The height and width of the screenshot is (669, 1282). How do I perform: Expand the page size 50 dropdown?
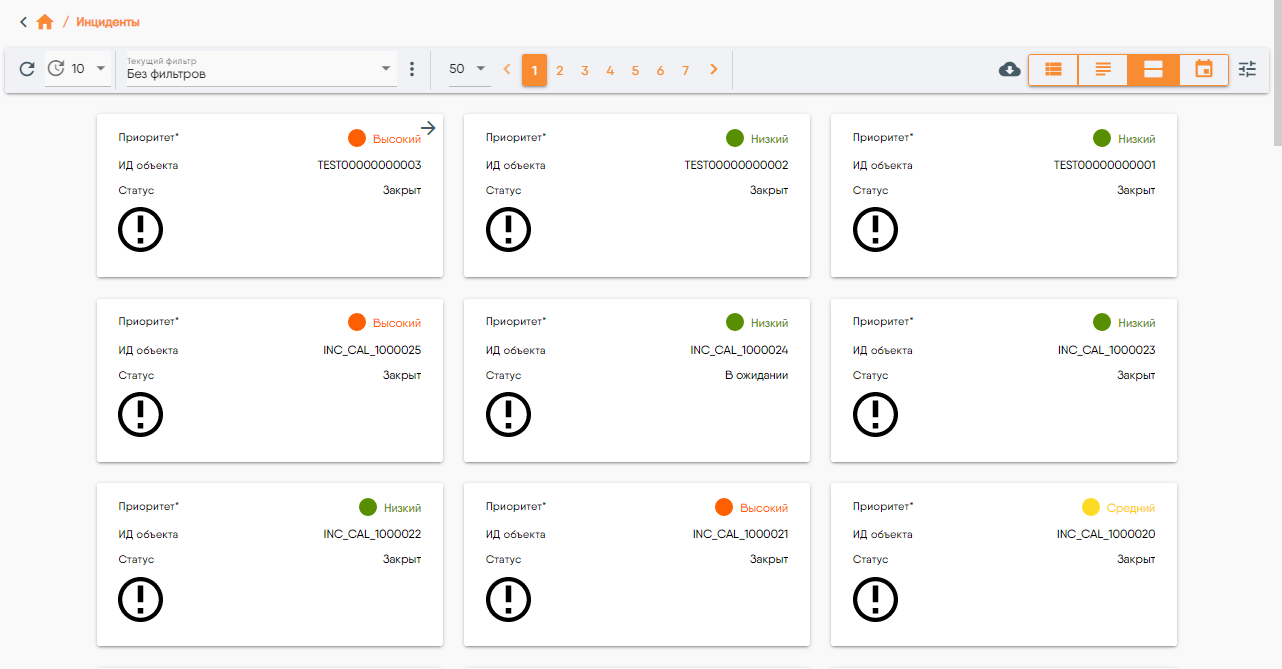pos(469,69)
